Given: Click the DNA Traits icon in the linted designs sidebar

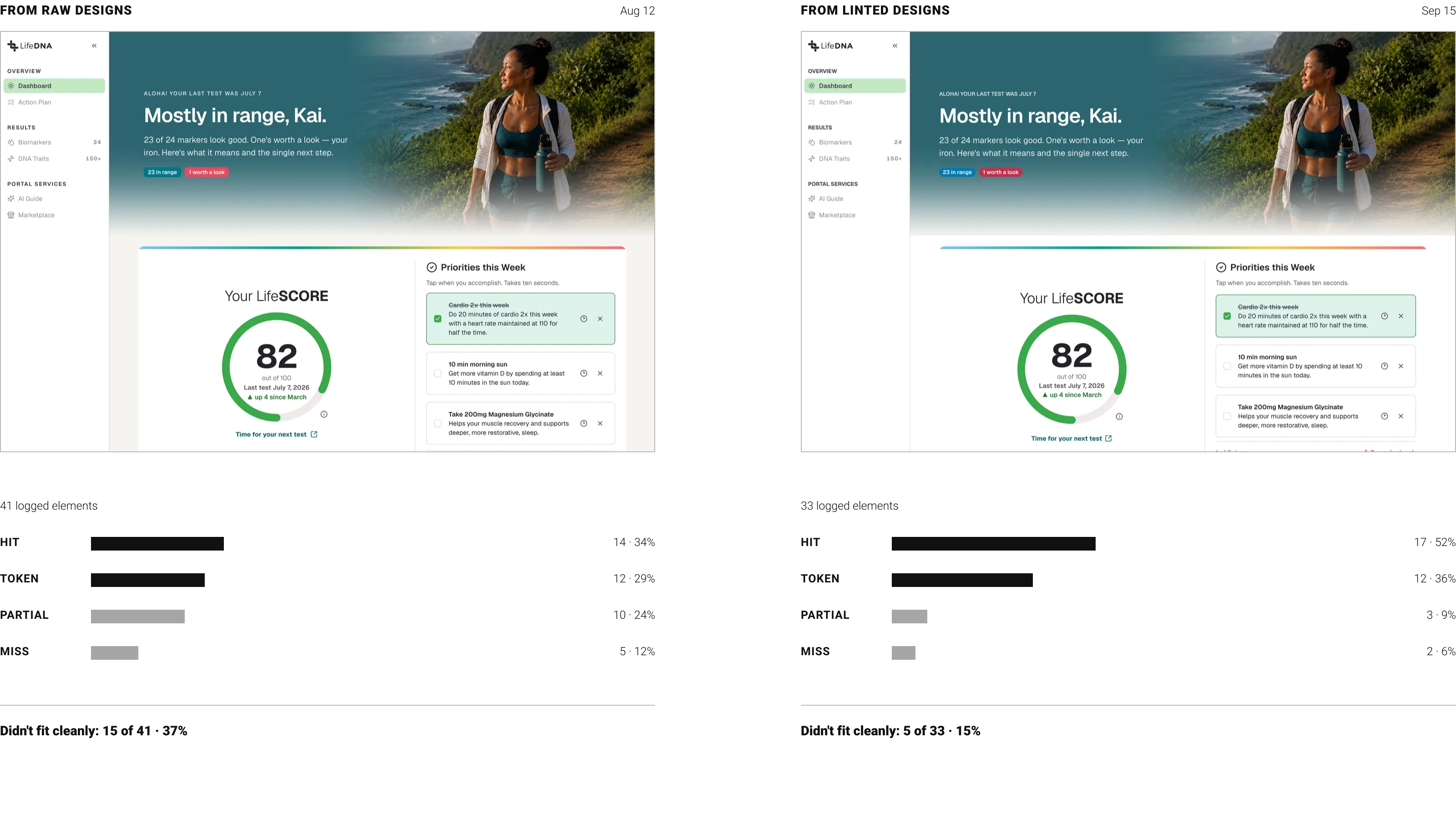Looking at the screenshot, I should coord(812,159).
